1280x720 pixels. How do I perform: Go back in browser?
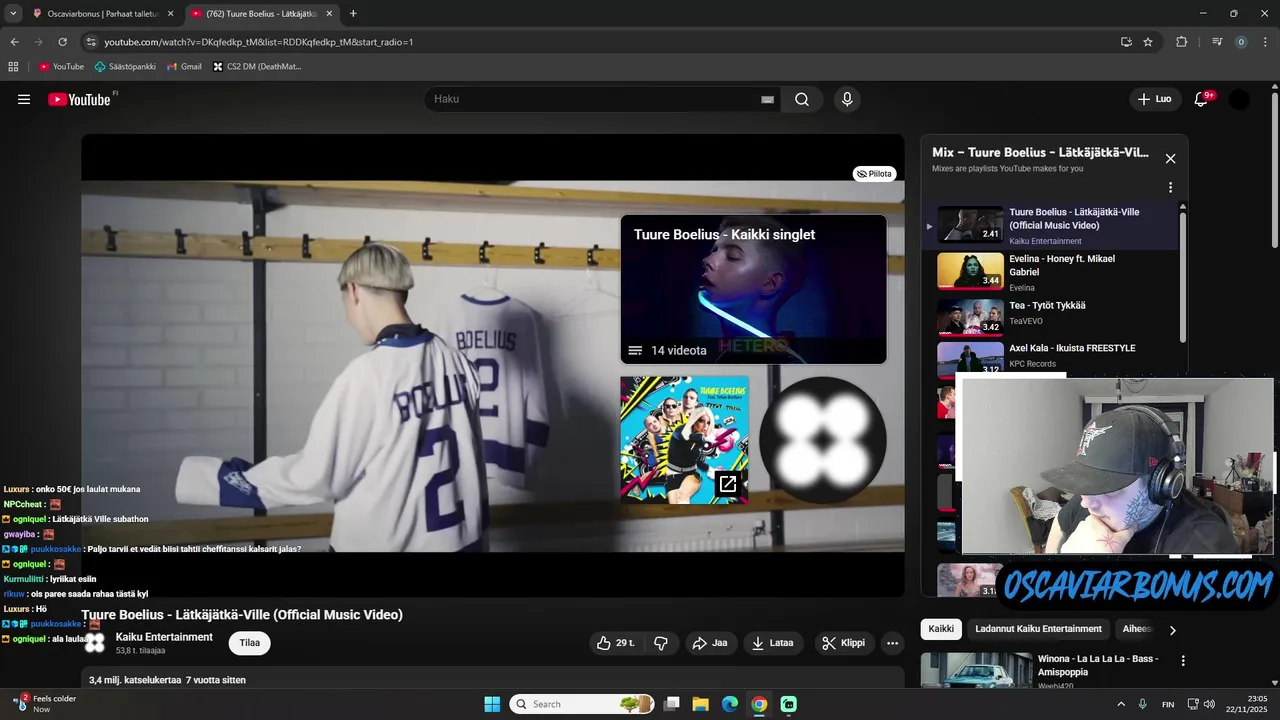point(14,42)
